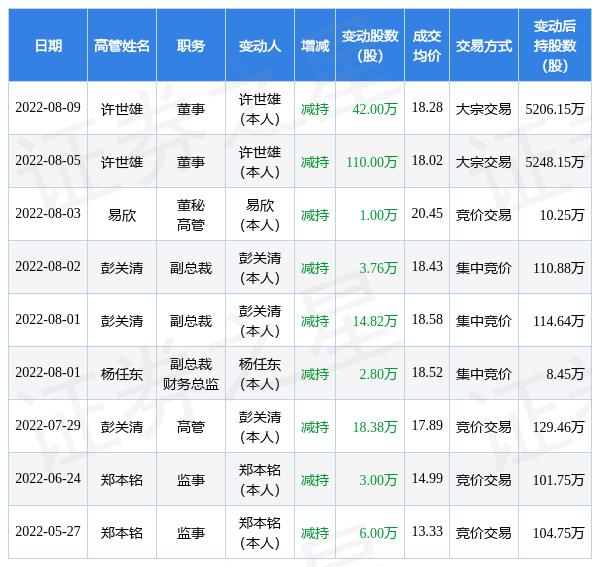Select the 变动后持股数(股) header
Screen dimensions: 592x567
555,46
